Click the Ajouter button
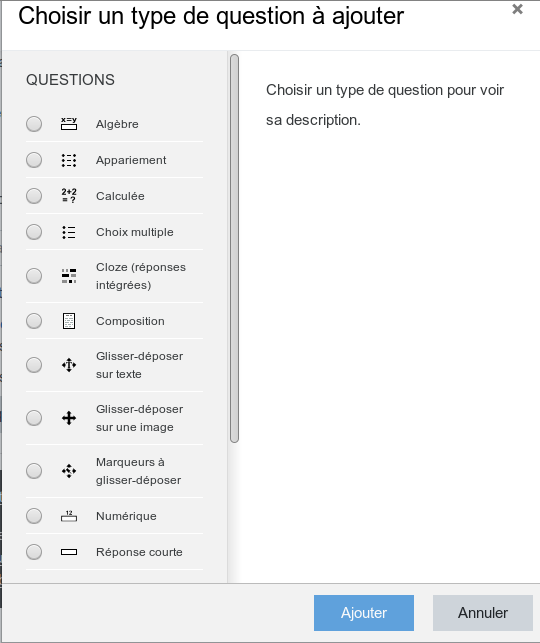 364,613
